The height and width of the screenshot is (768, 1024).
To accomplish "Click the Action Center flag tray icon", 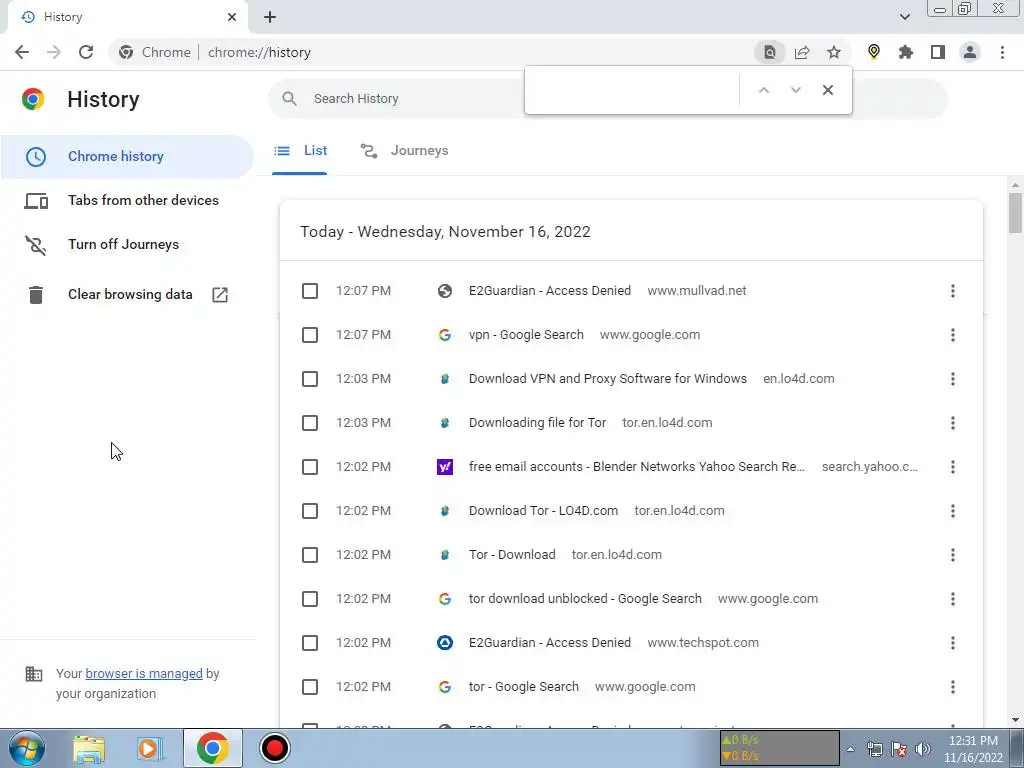I will coord(899,749).
